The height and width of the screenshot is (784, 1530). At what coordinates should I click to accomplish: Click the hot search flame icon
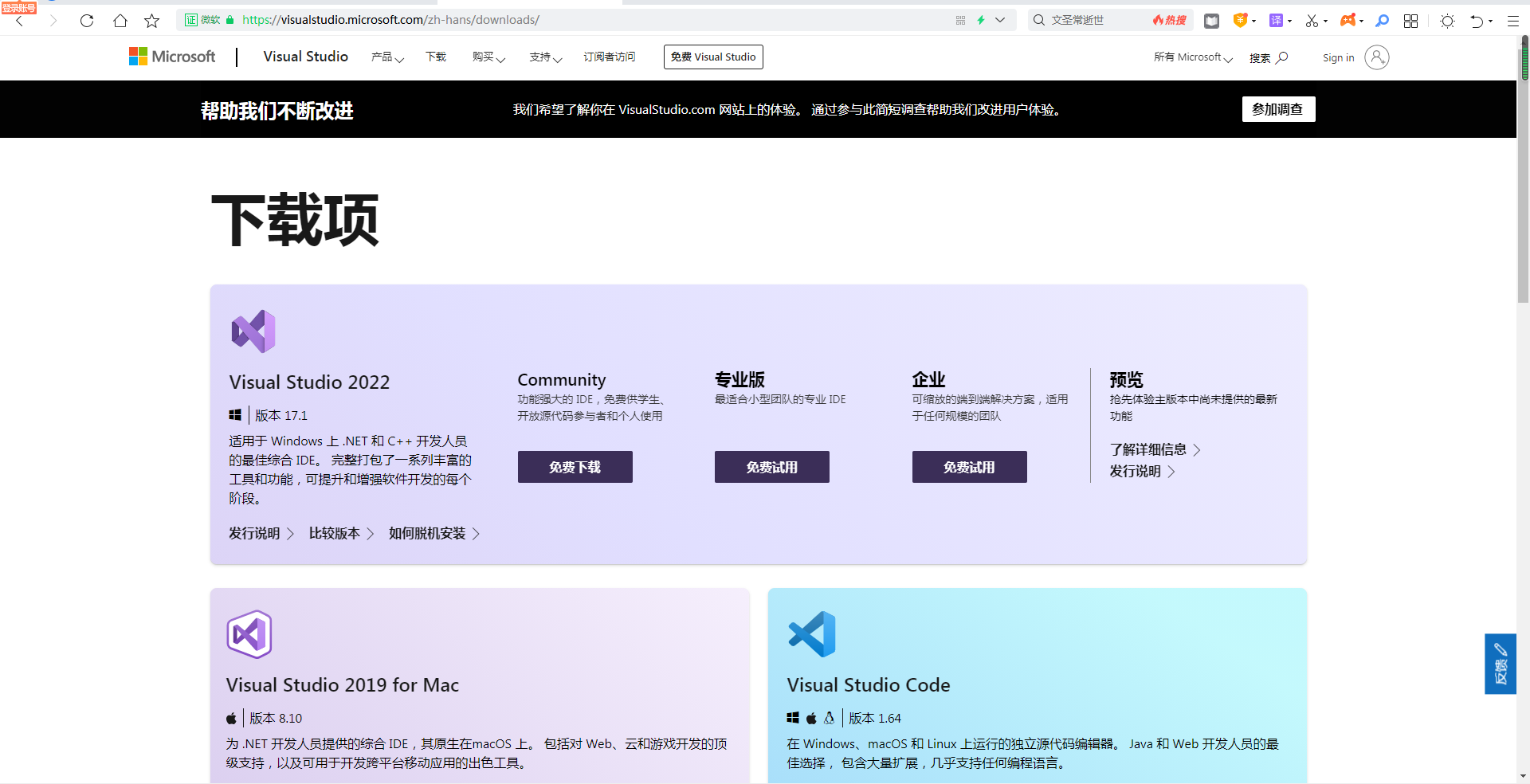coord(1167,20)
